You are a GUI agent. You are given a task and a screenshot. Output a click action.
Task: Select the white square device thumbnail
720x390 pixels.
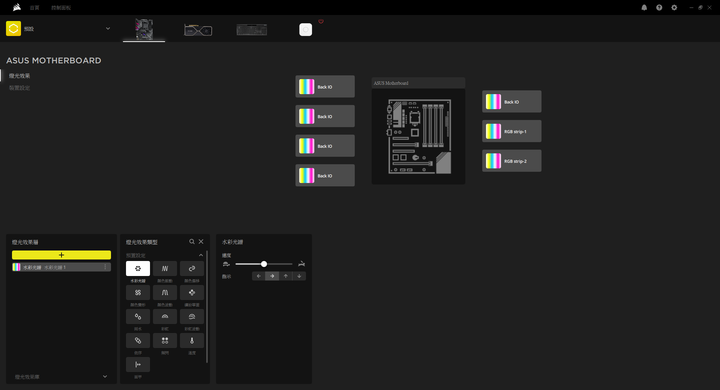click(305, 30)
